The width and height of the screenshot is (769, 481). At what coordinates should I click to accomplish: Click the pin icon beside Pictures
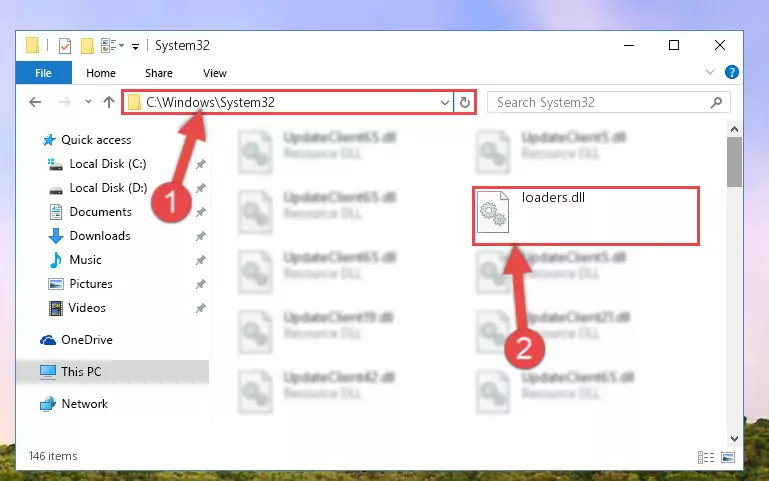pyautogui.click(x=201, y=284)
